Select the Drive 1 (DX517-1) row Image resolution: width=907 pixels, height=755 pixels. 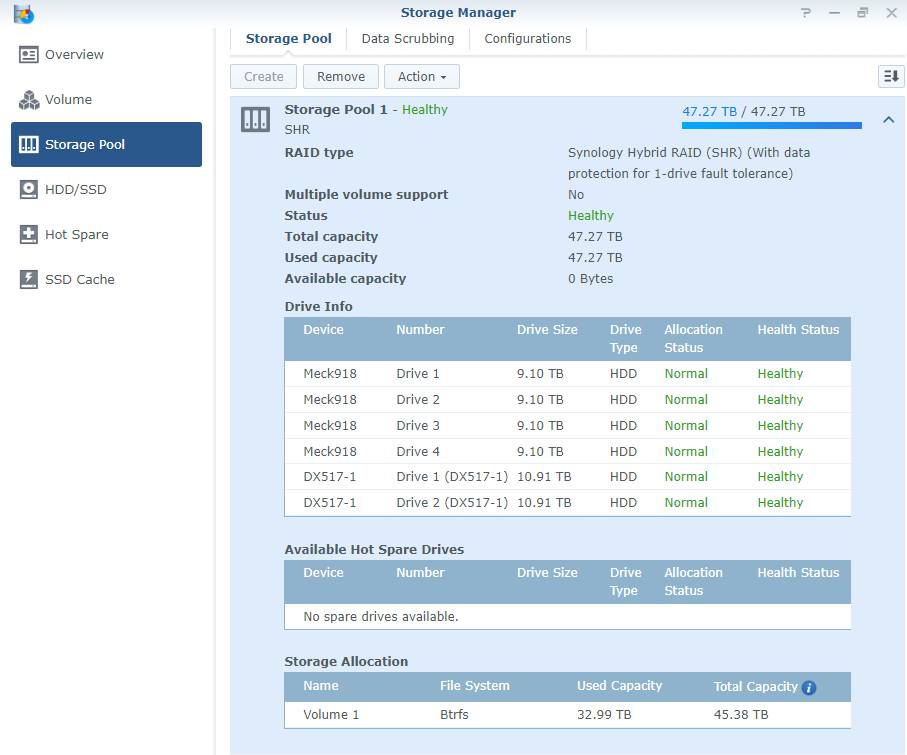pyautogui.click(x=567, y=477)
